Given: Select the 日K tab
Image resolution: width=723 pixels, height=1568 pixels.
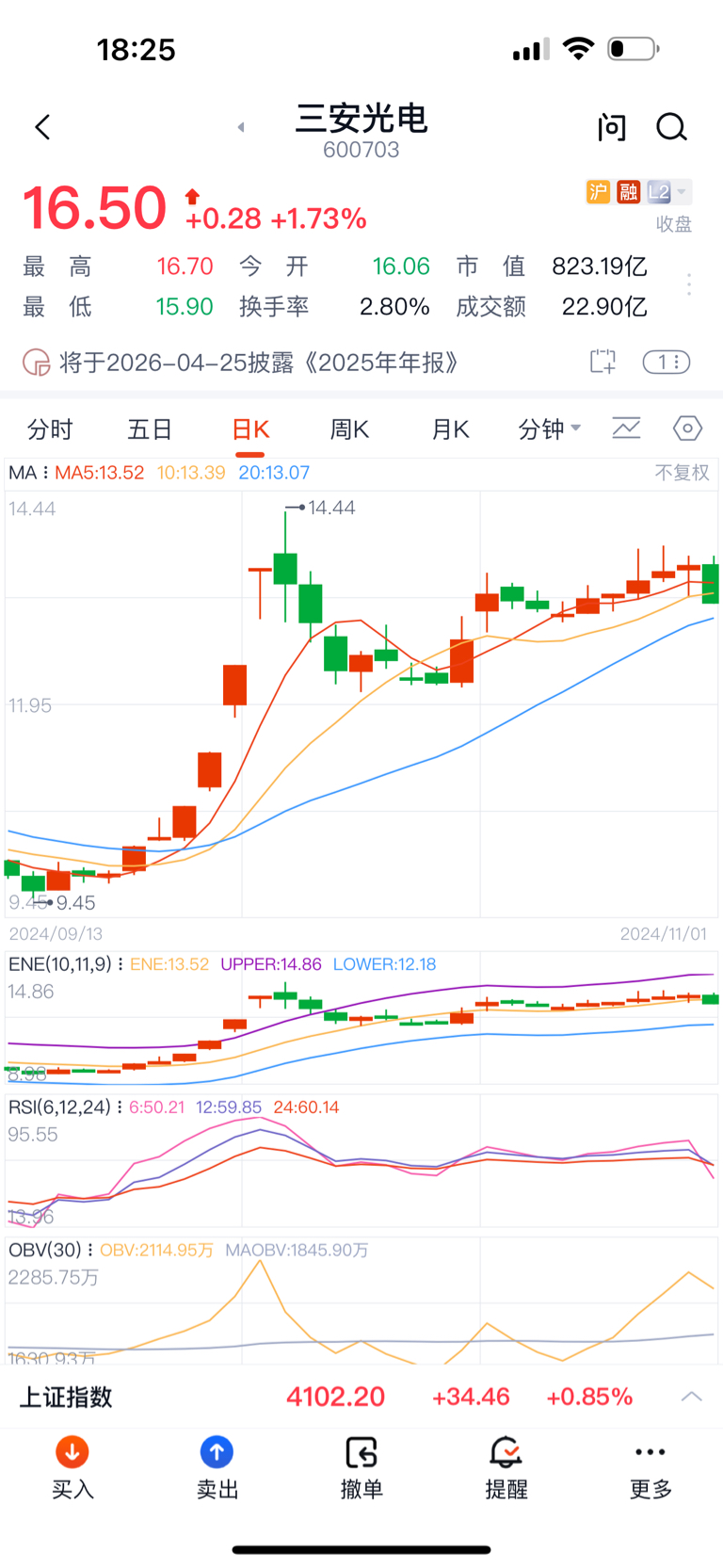Looking at the screenshot, I should pyautogui.click(x=250, y=429).
